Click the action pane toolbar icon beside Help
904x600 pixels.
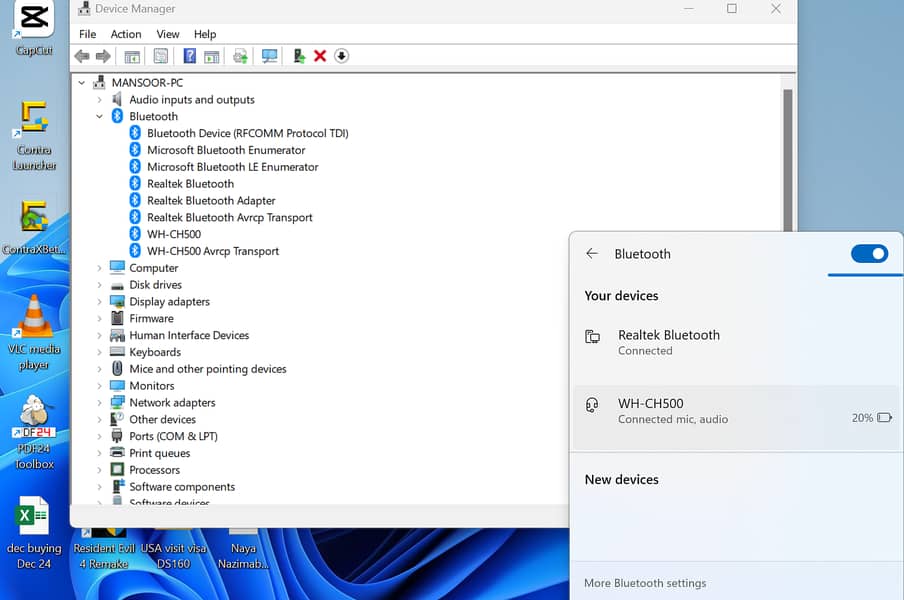pos(212,56)
